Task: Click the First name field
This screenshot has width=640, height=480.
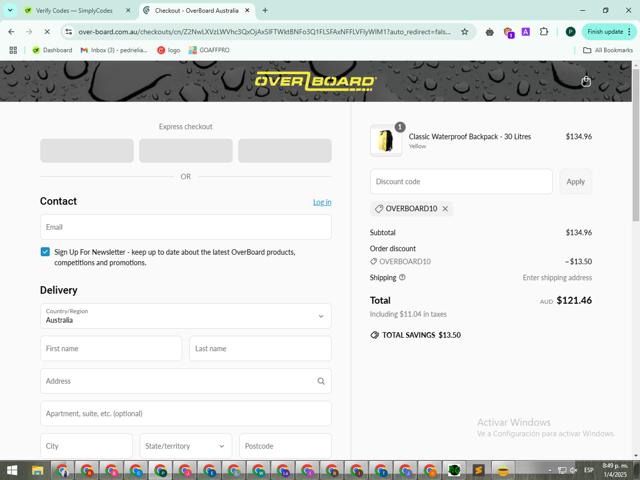Action: point(111,349)
